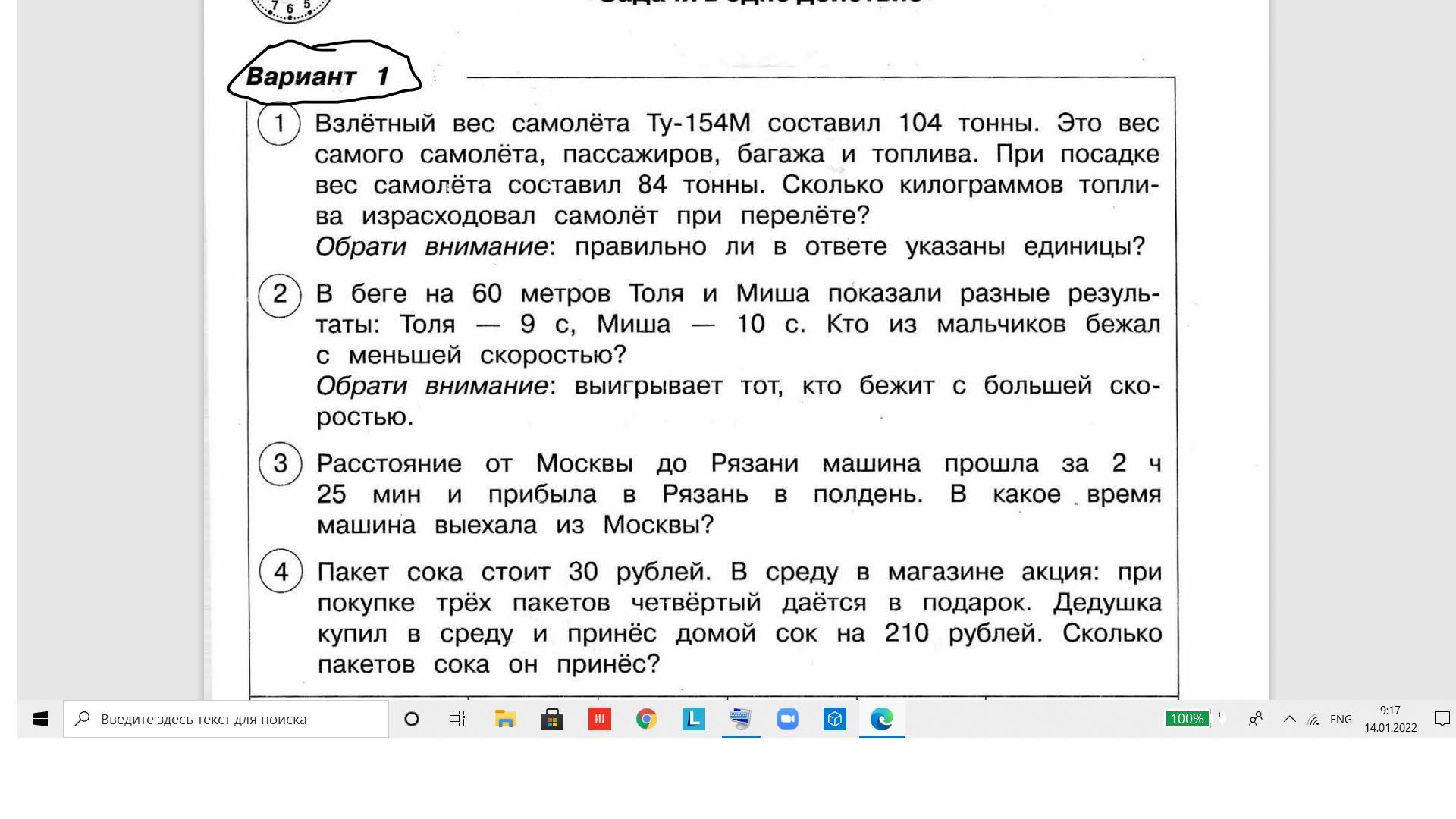The width and height of the screenshot is (1456, 819).
Task: Open the People icon in the tray
Action: pos(1256,719)
